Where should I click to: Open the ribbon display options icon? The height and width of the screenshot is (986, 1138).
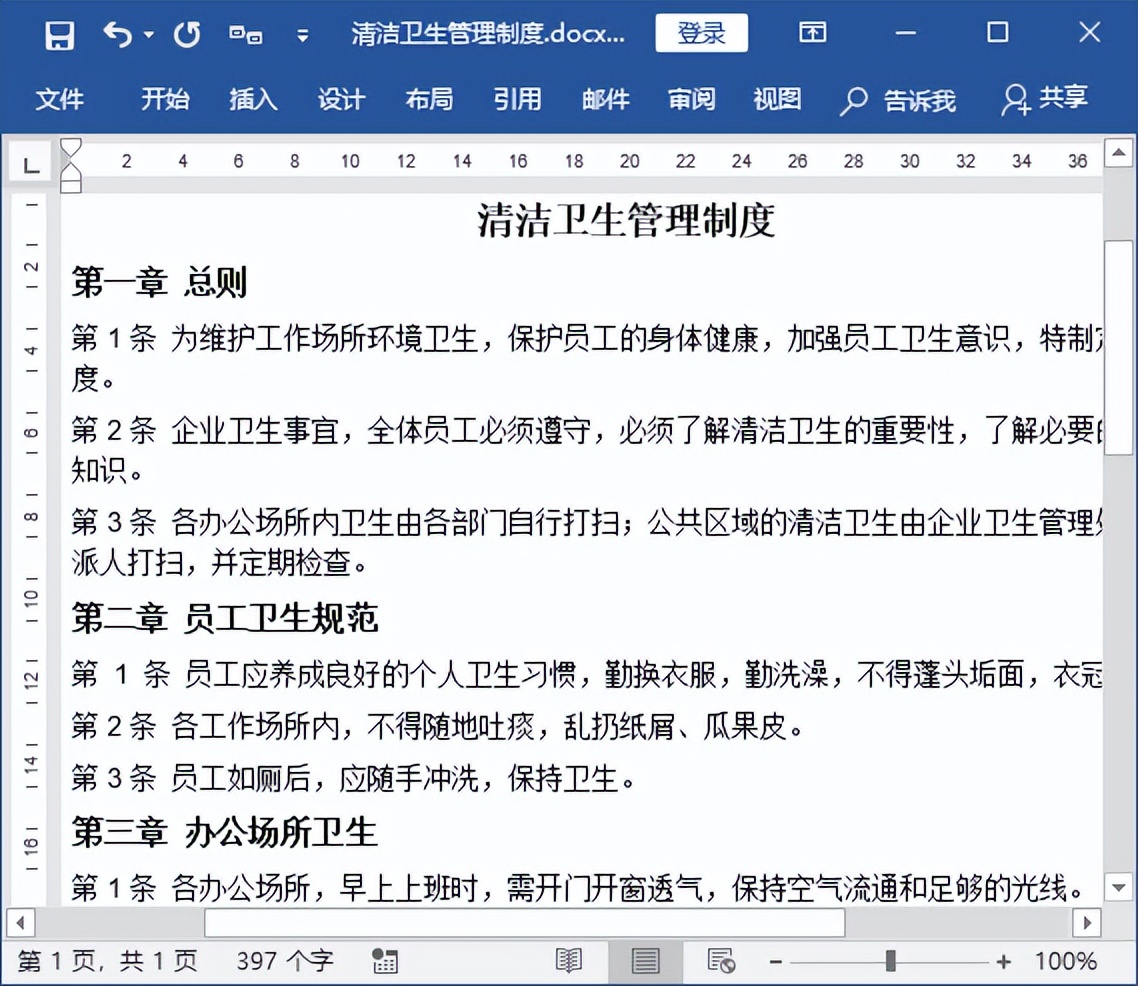coord(811,32)
